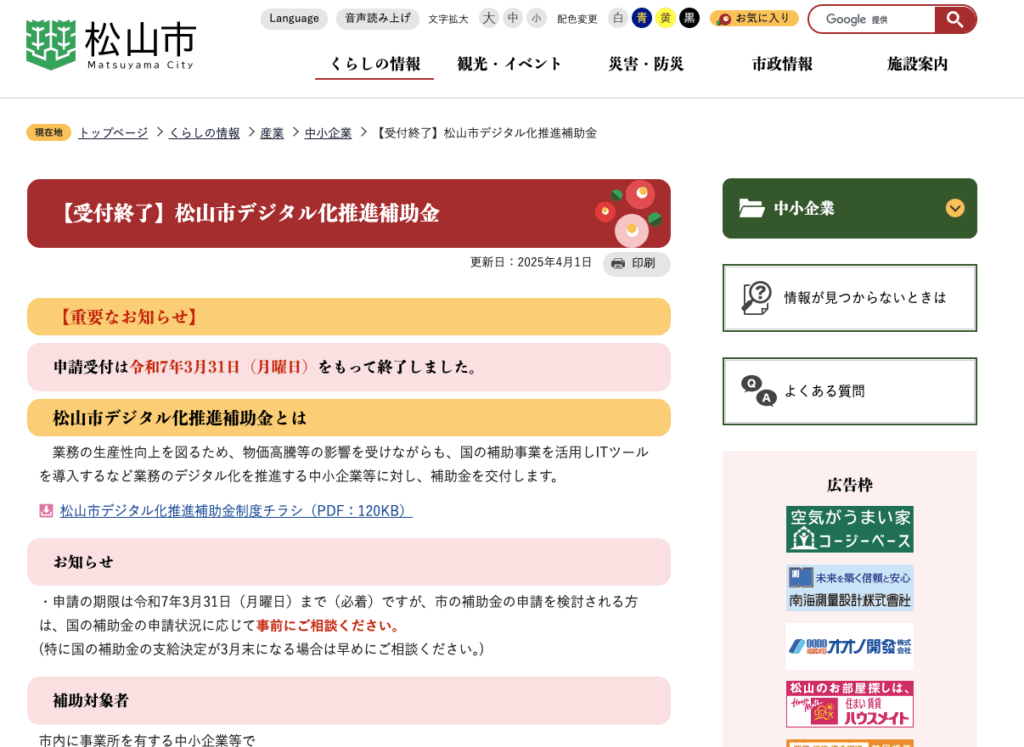
Task: Click the 中小企業 folder icon
Action: 751,208
